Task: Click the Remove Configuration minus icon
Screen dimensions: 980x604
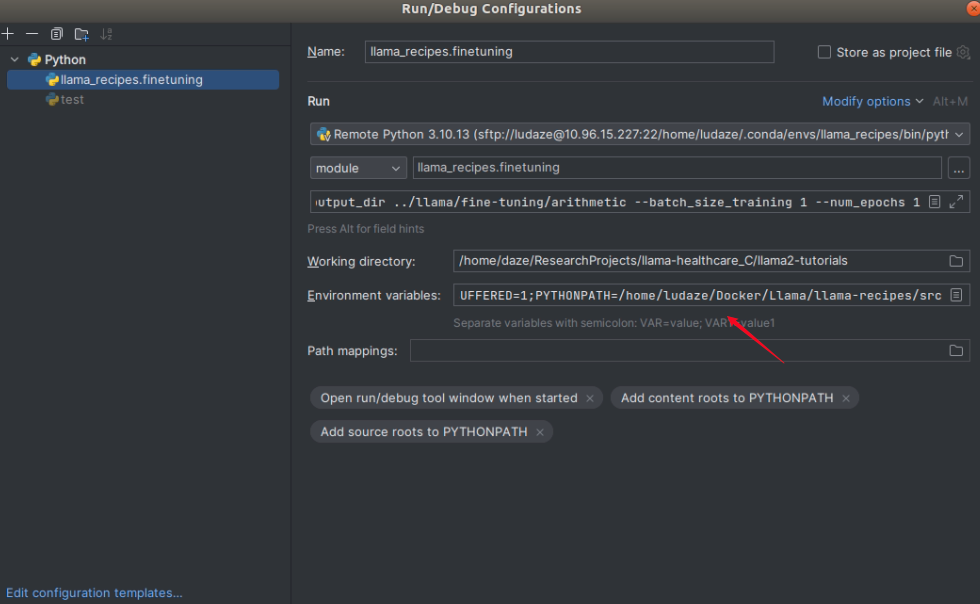Action: coord(32,34)
